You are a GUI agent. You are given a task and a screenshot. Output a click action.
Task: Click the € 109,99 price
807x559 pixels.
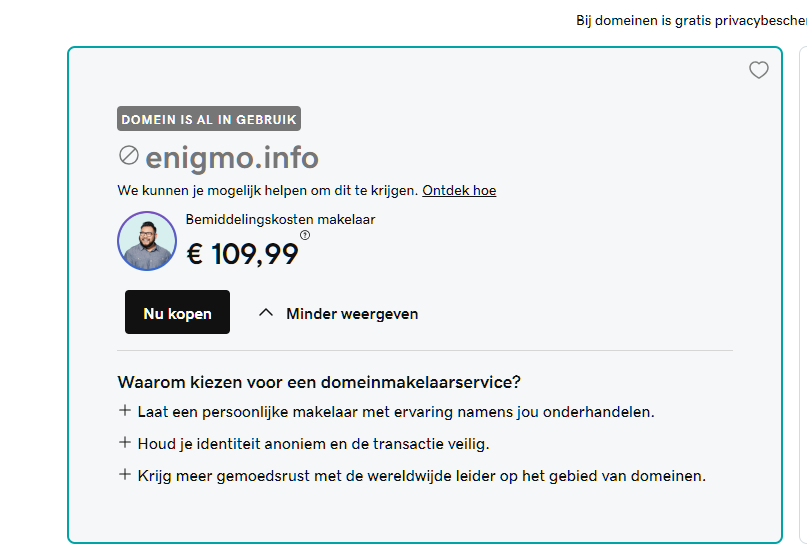[x=243, y=254]
